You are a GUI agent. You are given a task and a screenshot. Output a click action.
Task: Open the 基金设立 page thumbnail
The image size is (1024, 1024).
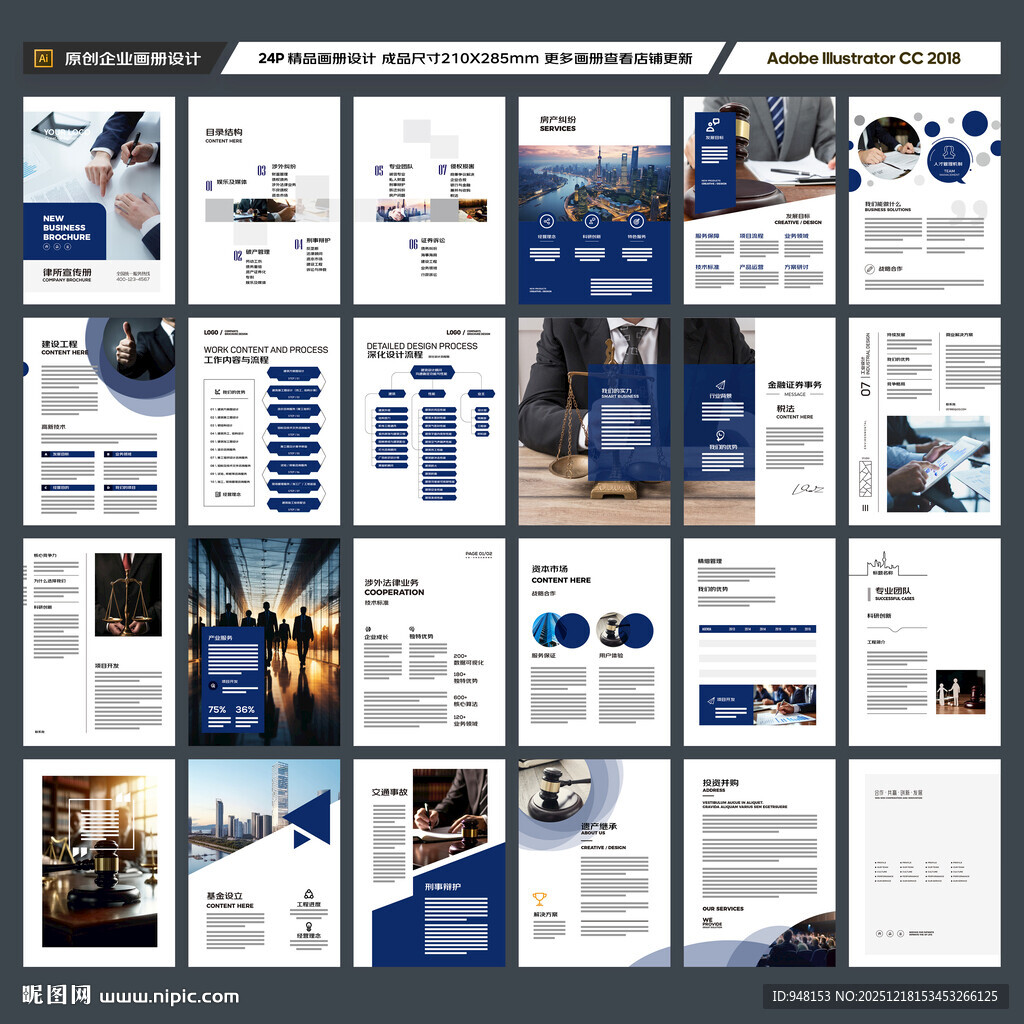264,863
